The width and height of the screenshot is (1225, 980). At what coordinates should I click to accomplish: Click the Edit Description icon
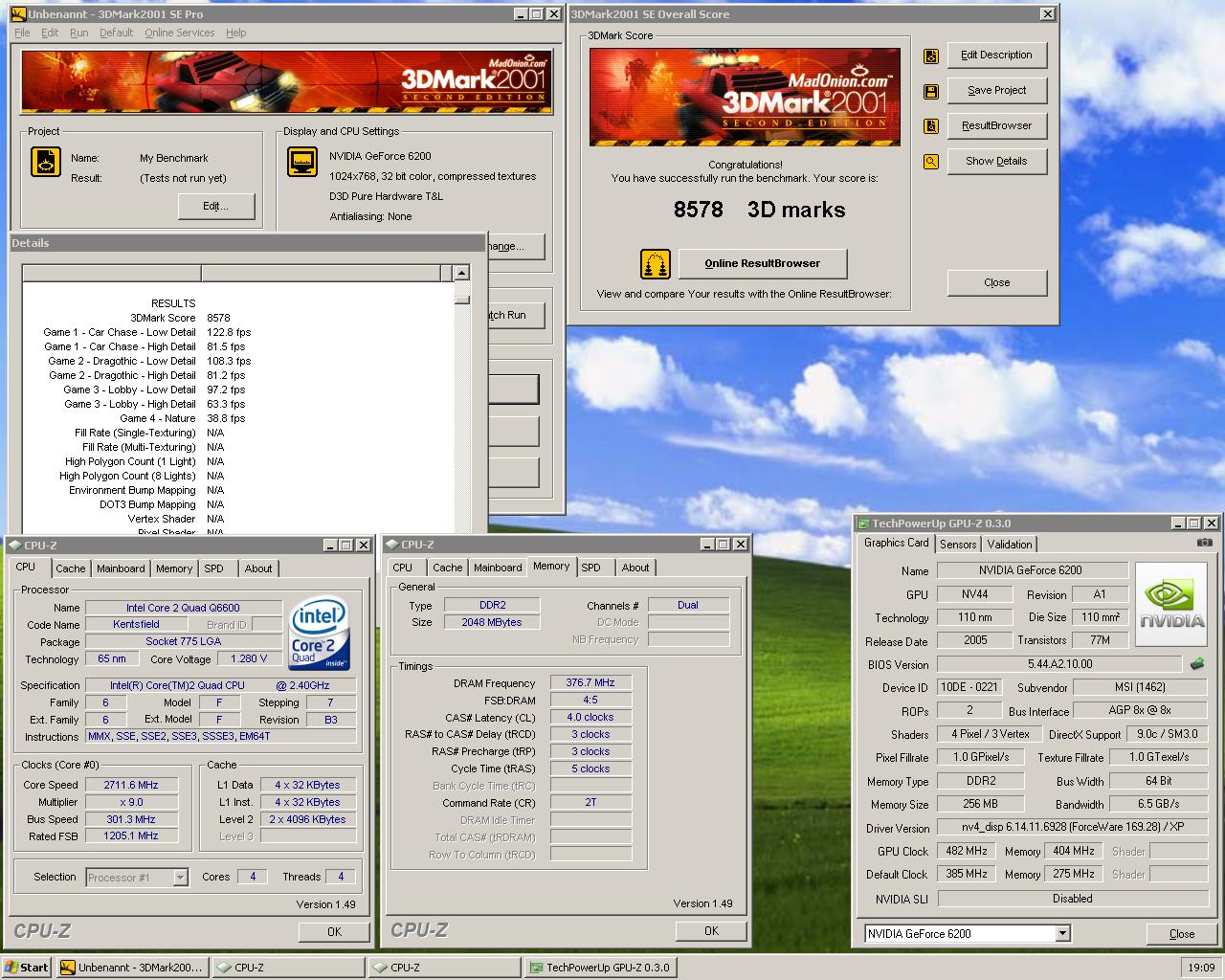coord(930,56)
